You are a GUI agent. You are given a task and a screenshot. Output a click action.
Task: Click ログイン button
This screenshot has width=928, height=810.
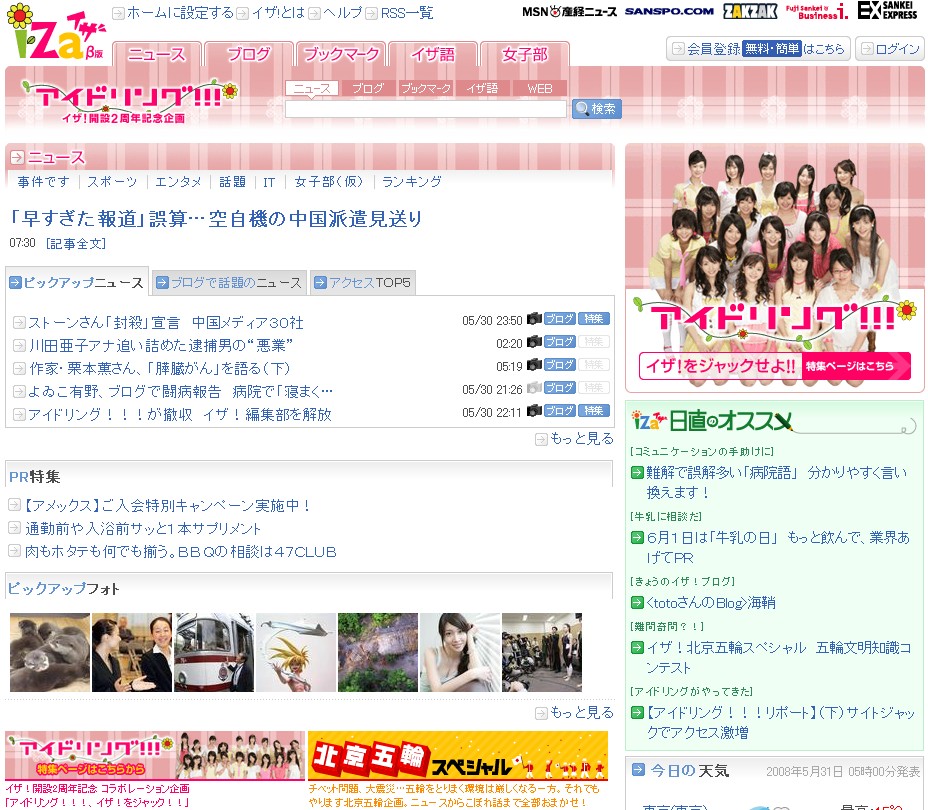[890, 49]
